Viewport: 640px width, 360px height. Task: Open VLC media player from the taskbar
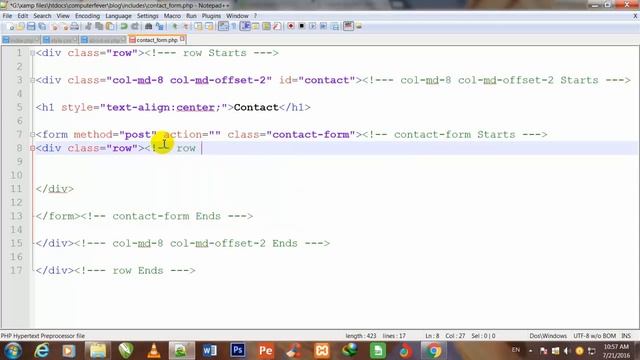(154, 351)
